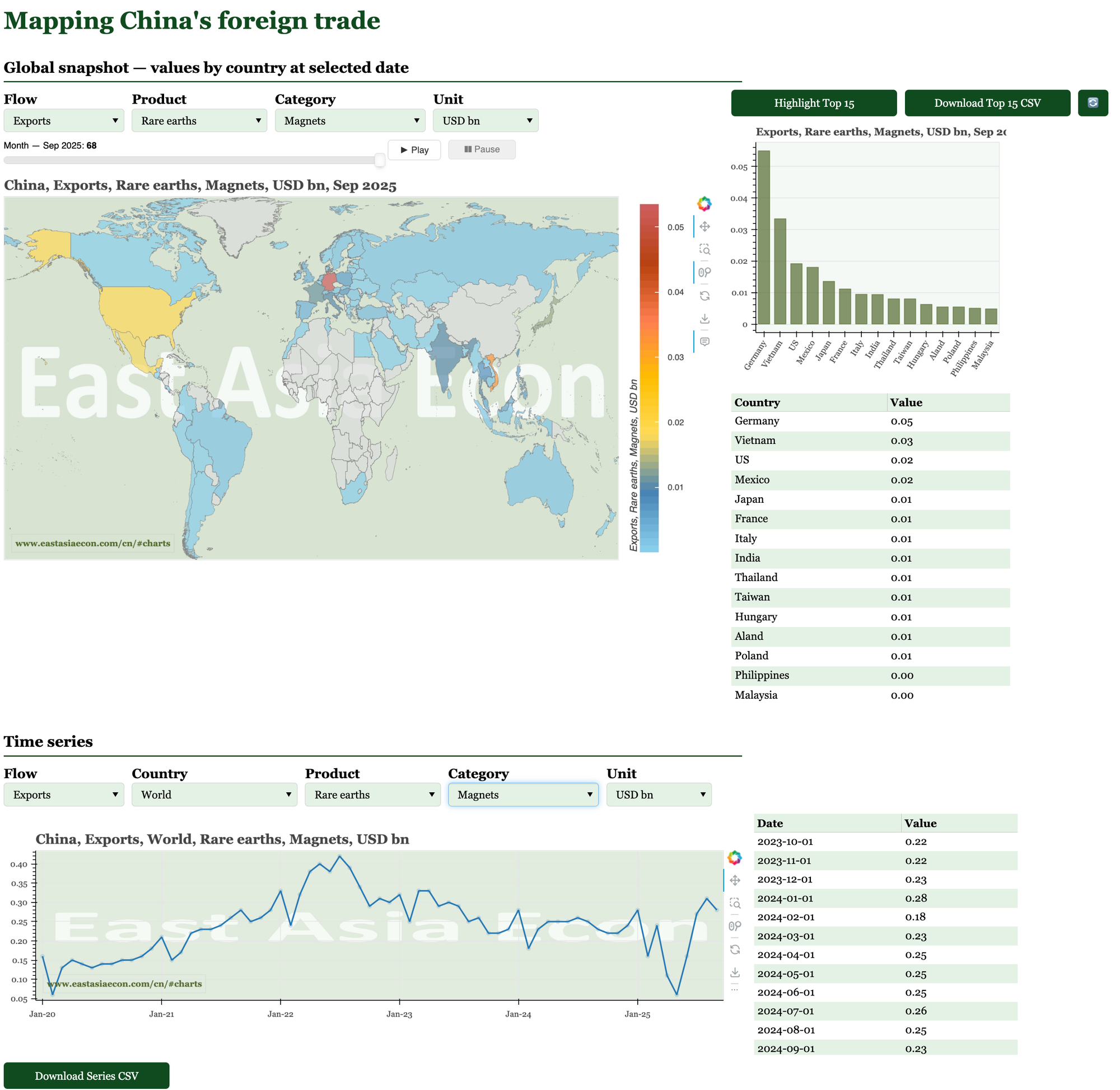Open the snapshot Unit dropdown USD bn

[485, 121]
